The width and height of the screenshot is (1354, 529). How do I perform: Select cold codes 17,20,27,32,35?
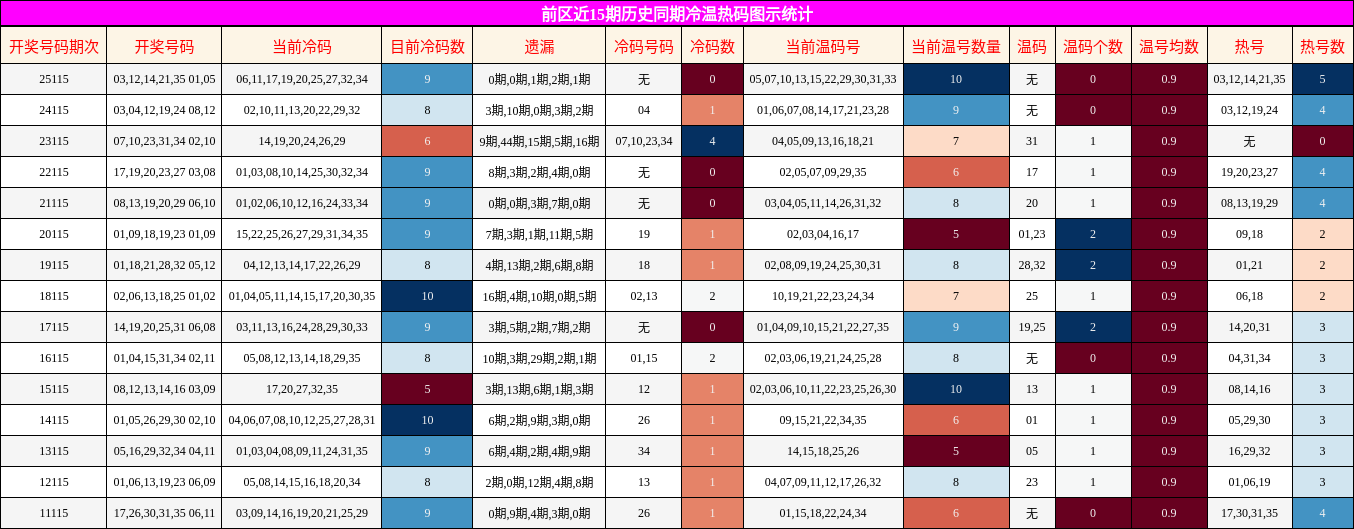coord(302,389)
